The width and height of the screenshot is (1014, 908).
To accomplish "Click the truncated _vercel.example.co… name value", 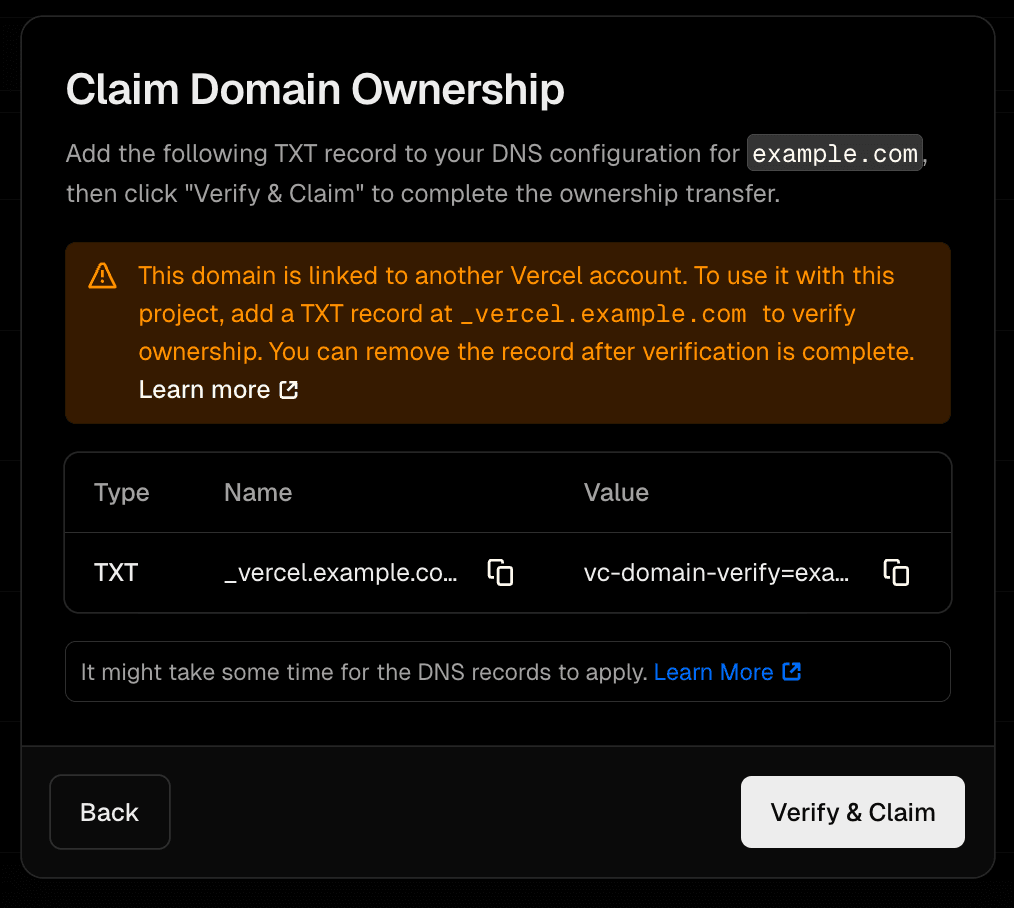I will point(341,573).
